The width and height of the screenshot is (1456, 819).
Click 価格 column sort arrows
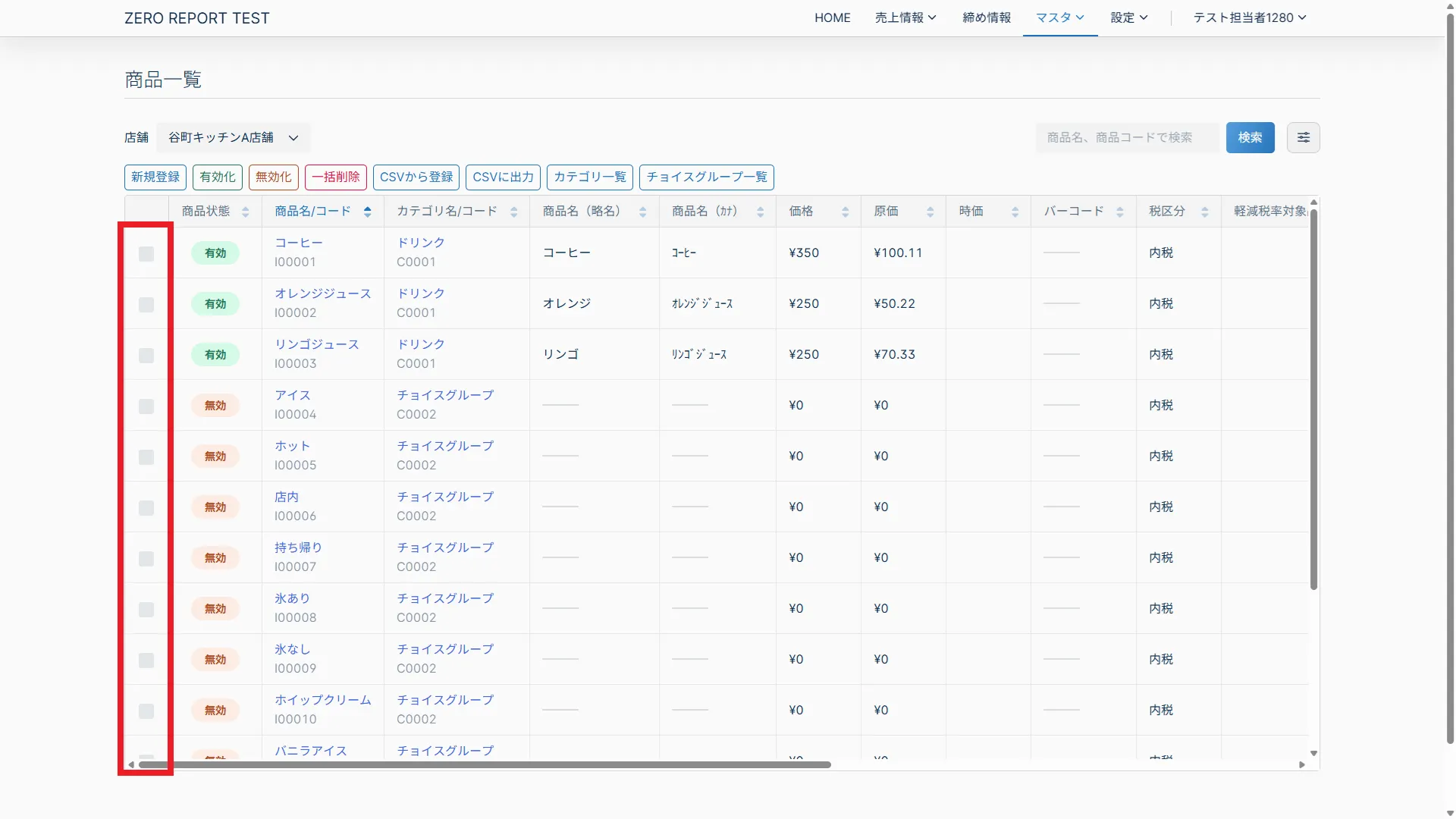(845, 212)
